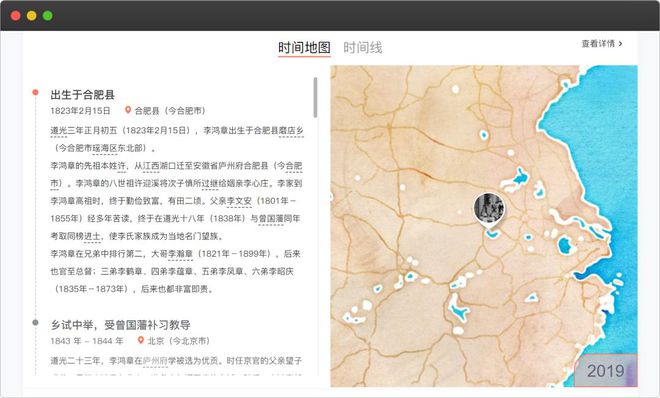Click the 2019 year badge on map
The width and height of the screenshot is (660, 398).
coord(606,371)
